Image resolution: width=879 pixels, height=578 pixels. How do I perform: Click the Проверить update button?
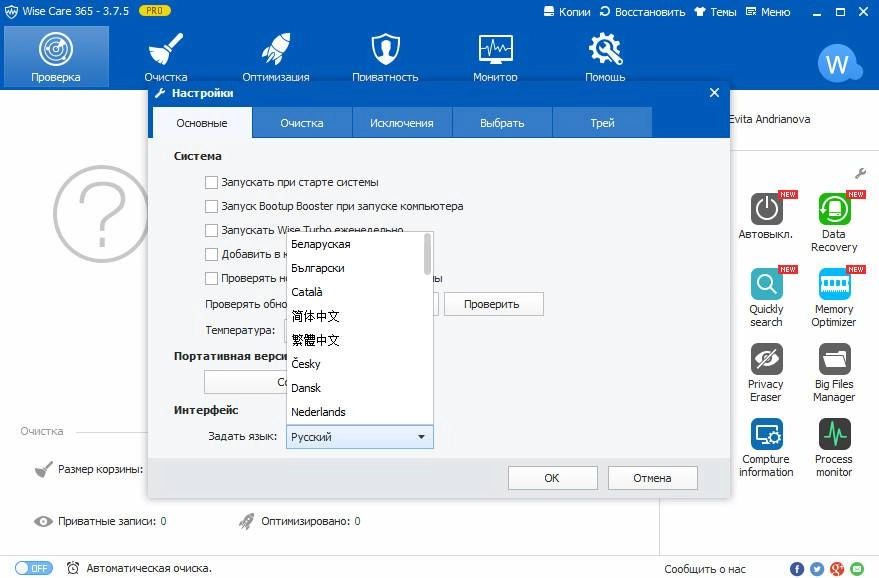click(493, 304)
